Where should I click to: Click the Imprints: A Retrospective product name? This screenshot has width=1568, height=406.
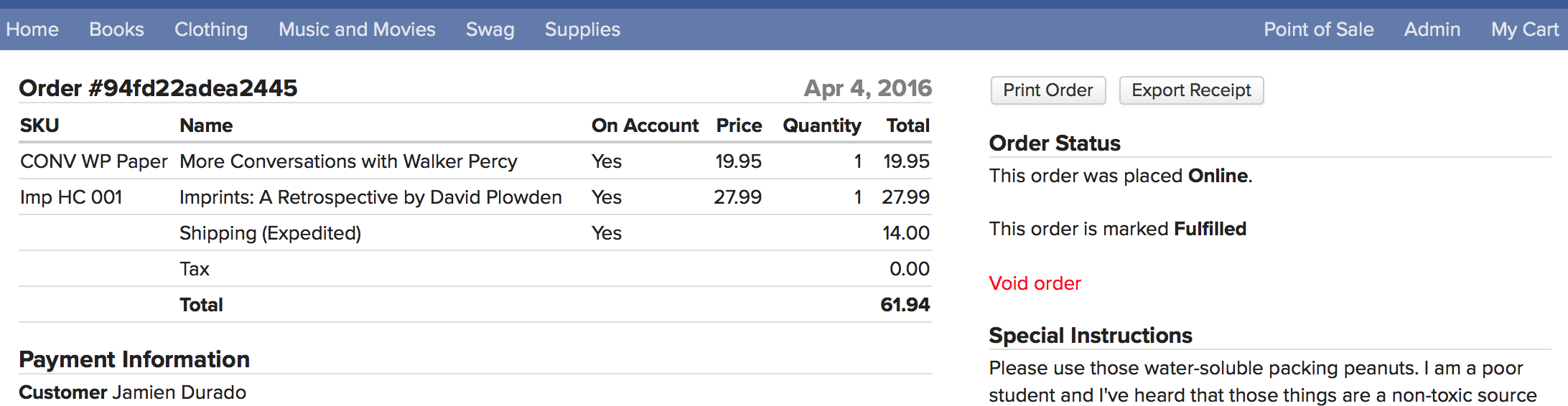click(x=370, y=197)
